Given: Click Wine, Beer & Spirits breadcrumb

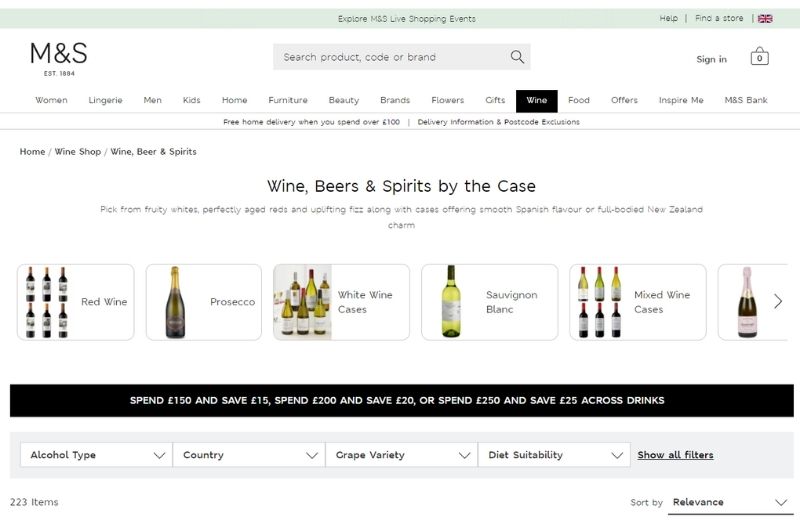Looking at the screenshot, I should point(153,151).
